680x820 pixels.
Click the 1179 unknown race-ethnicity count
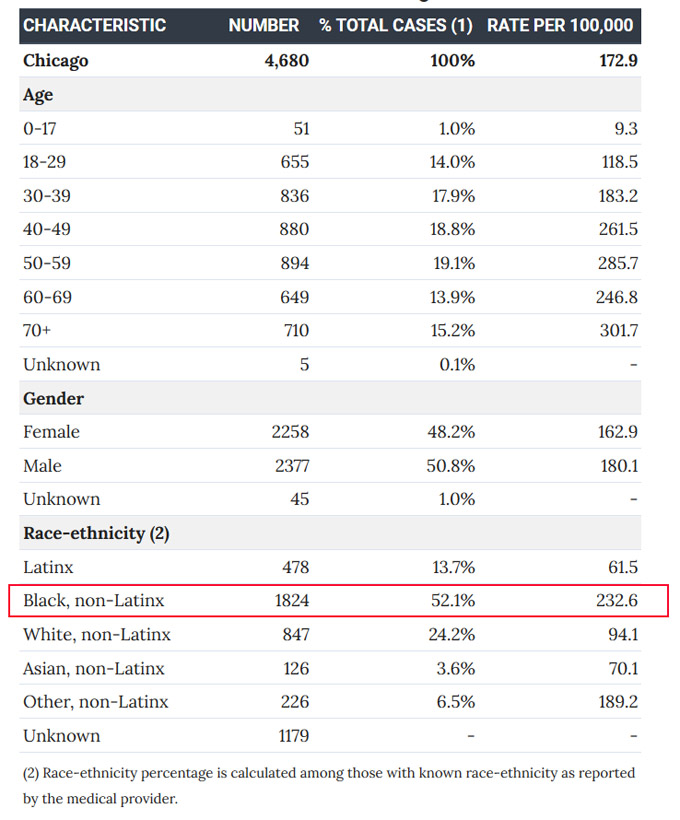click(293, 736)
